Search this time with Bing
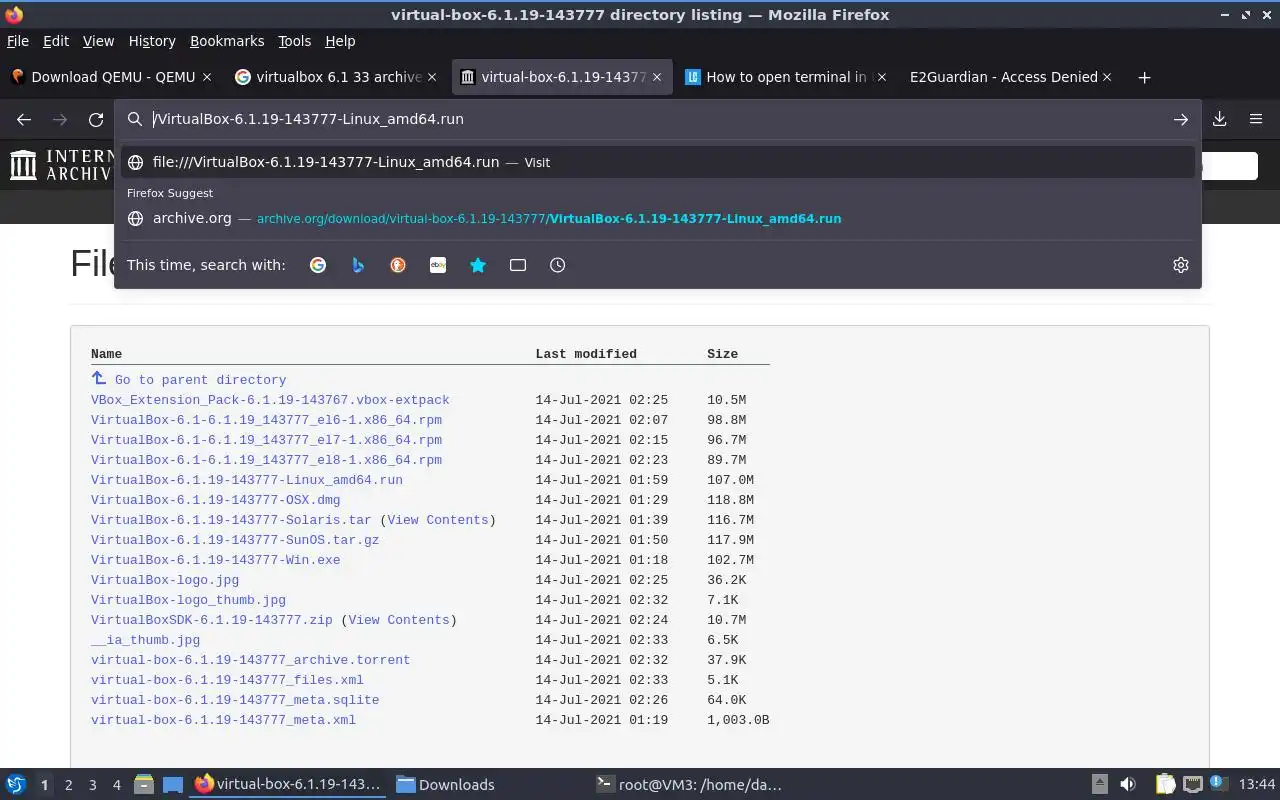Screen dimensions: 1280x800 pos(358,265)
